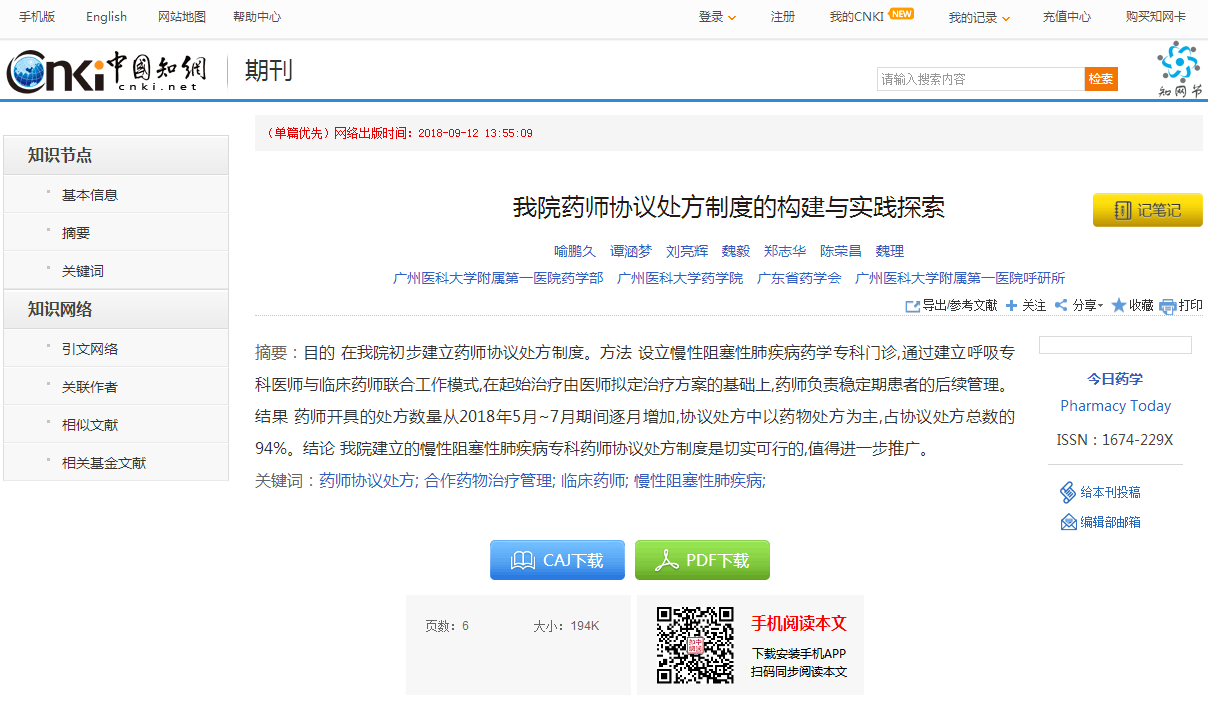Click the CNKI logo
Image resolution: width=1208 pixels, height=719 pixels.
click(x=106, y=71)
